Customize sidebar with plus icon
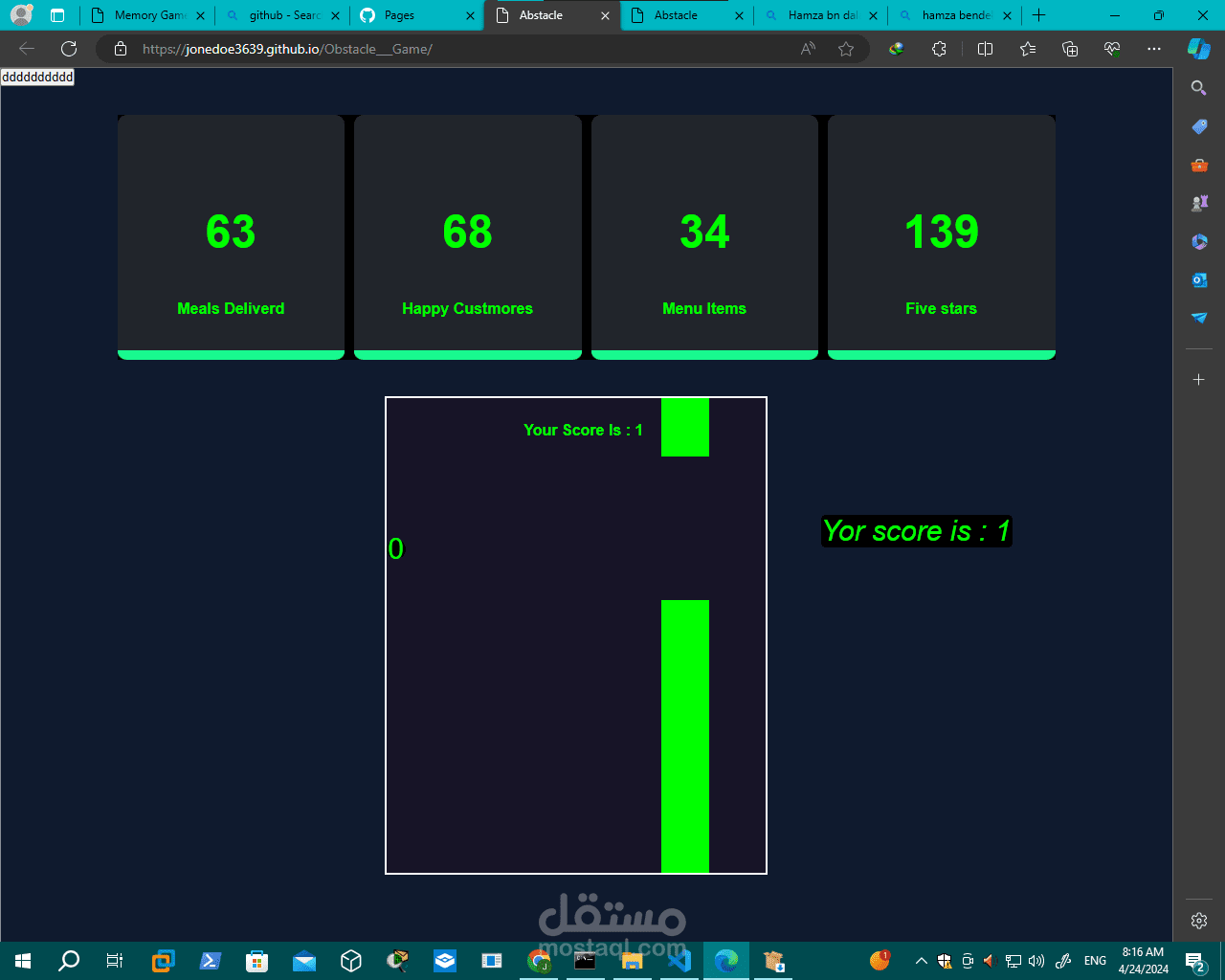The image size is (1225, 980). pyautogui.click(x=1199, y=380)
